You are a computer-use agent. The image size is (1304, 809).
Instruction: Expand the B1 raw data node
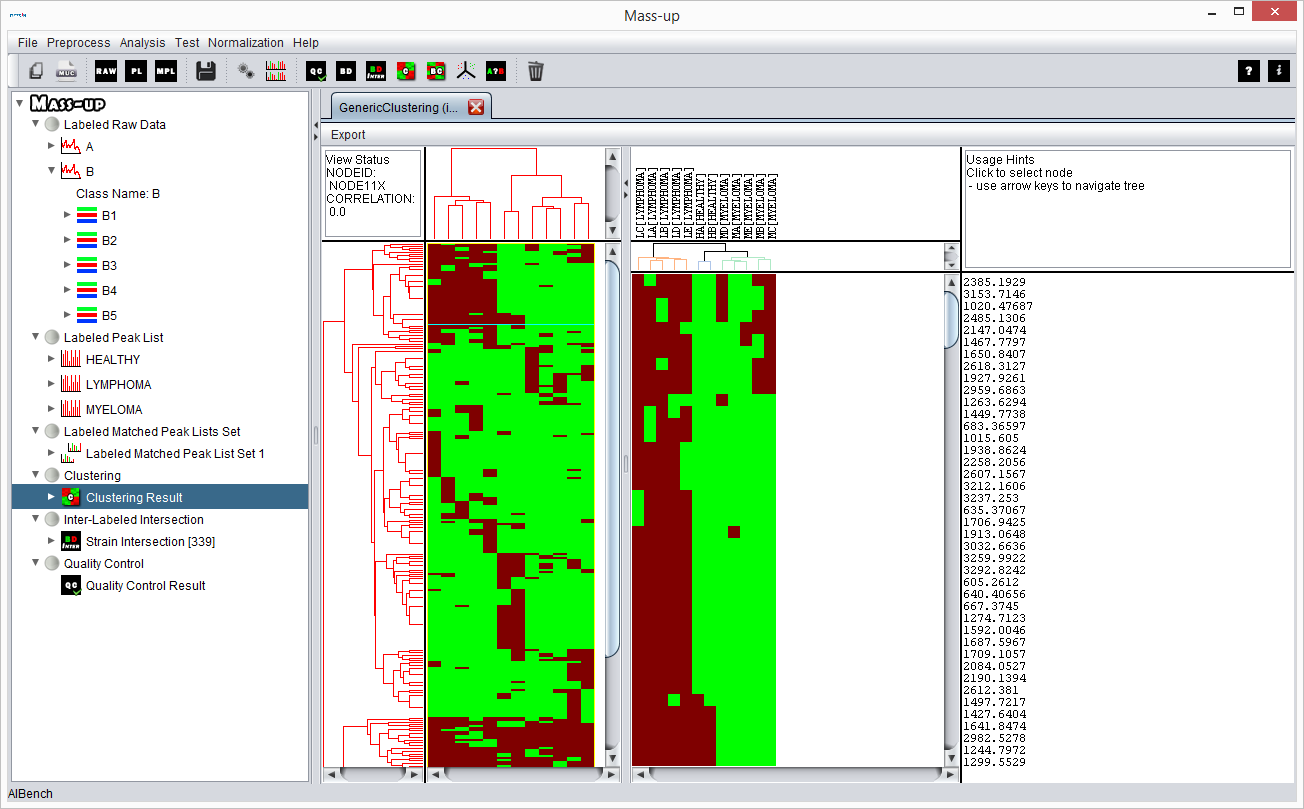[x=66, y=215]
